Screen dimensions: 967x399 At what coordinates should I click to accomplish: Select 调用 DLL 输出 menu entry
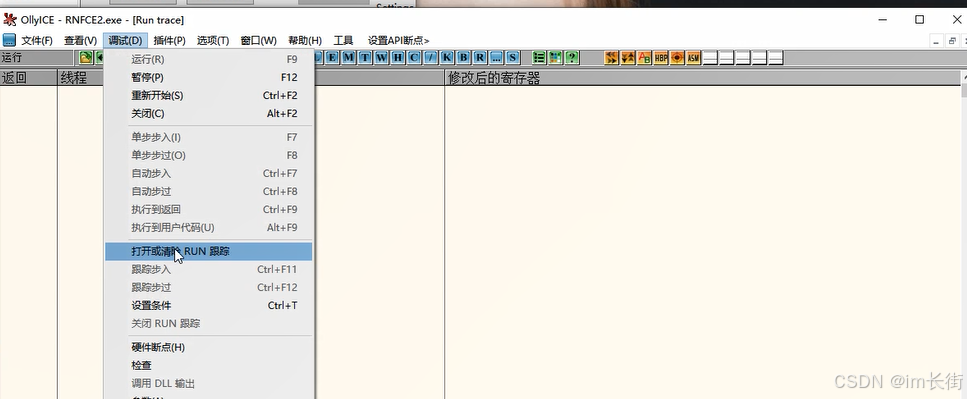208,383
